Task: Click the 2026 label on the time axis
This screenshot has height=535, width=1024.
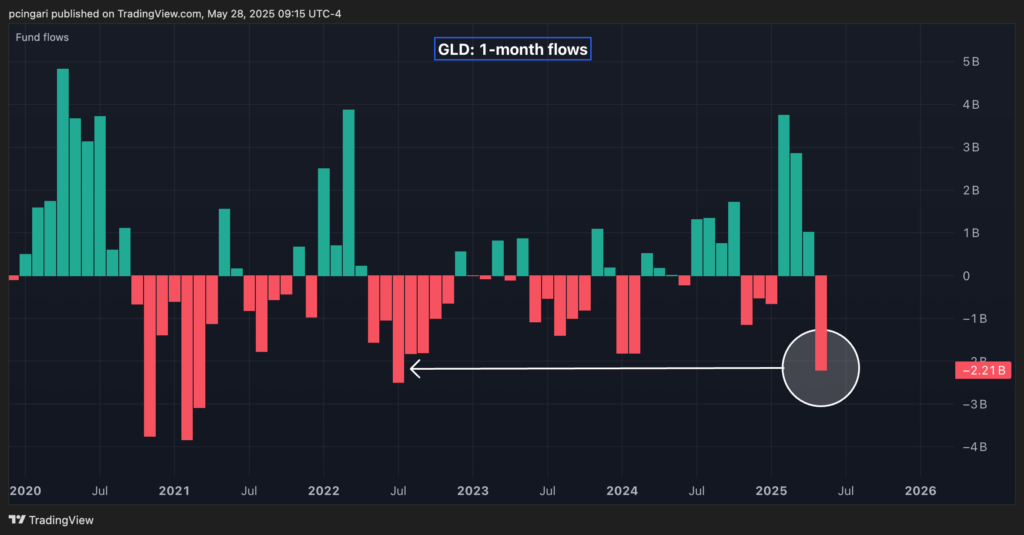Action: tap(920, 491)
